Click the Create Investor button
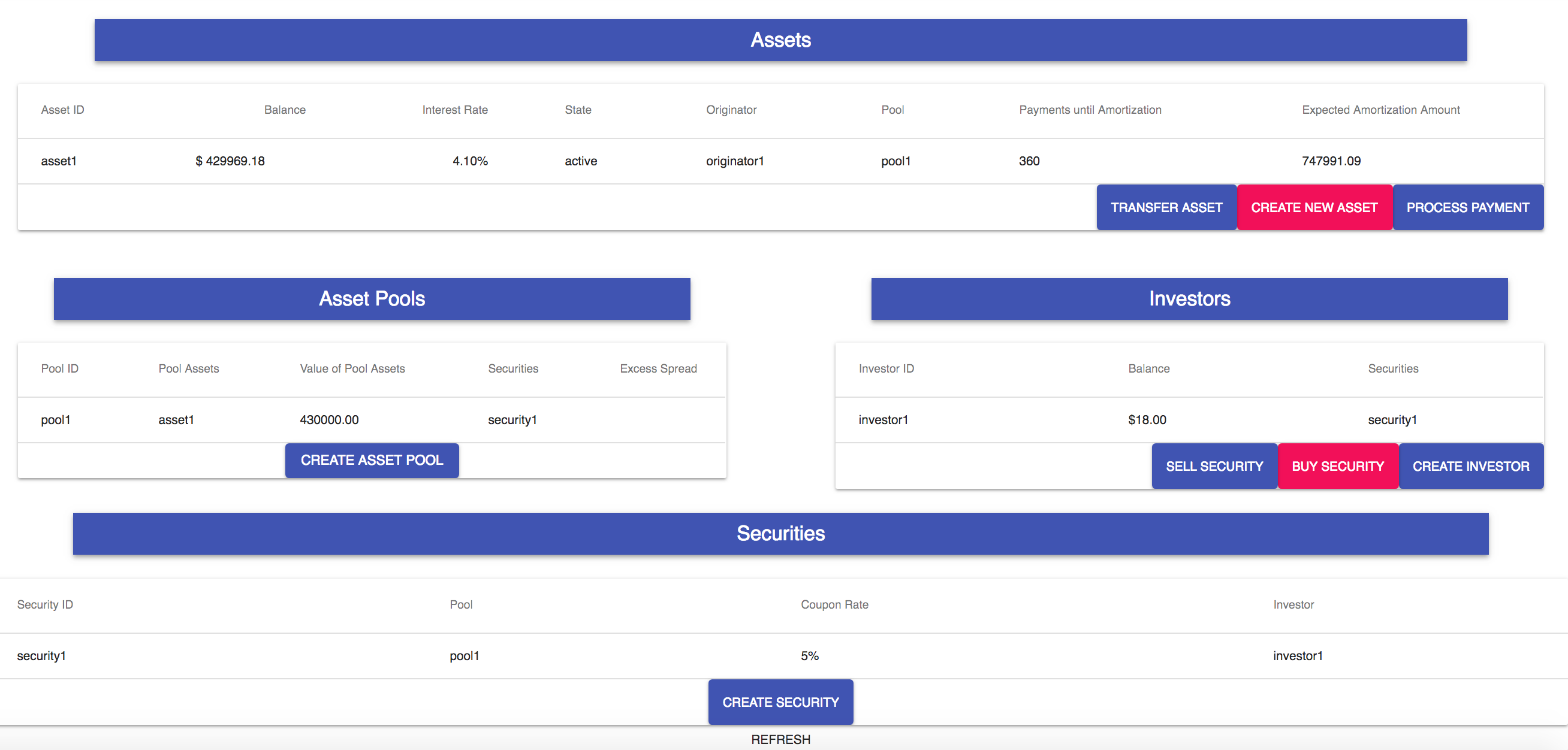The width and height of the screenshot is (1568, 750). (x=1470, y=466)
